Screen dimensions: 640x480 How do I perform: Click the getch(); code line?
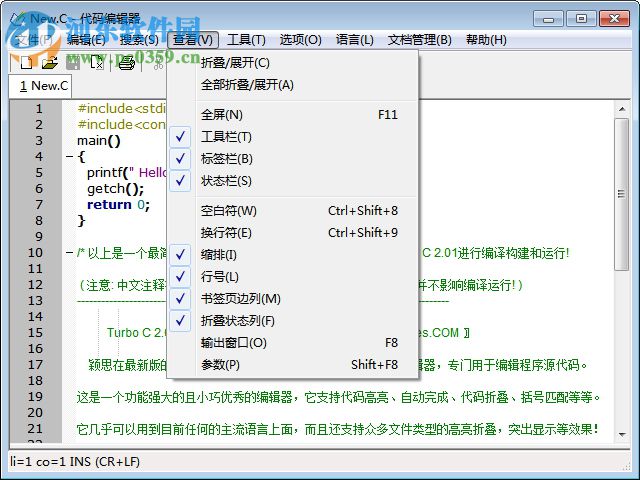(x=116, y=189)
